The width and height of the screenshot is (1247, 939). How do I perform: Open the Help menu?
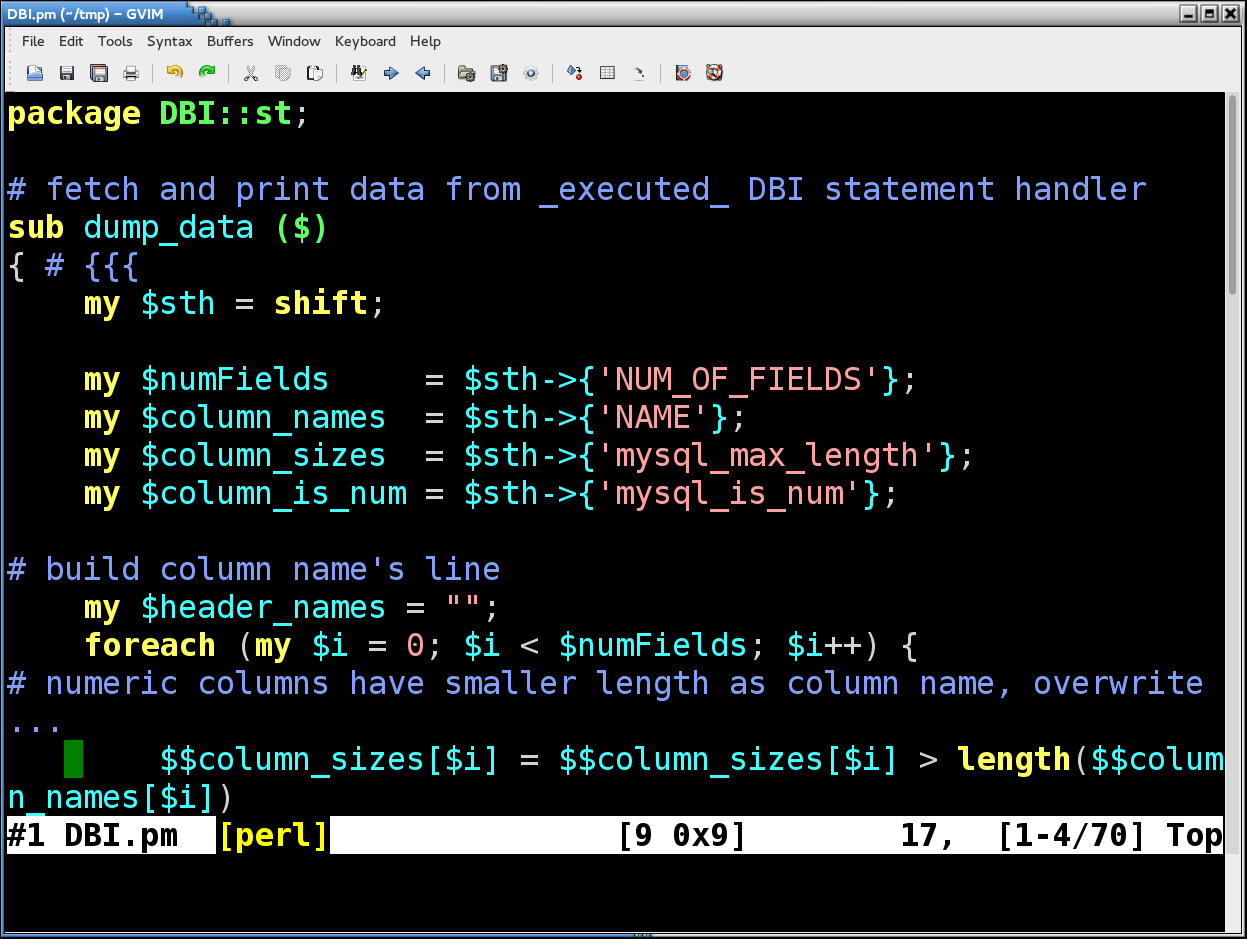coord(425,41)
